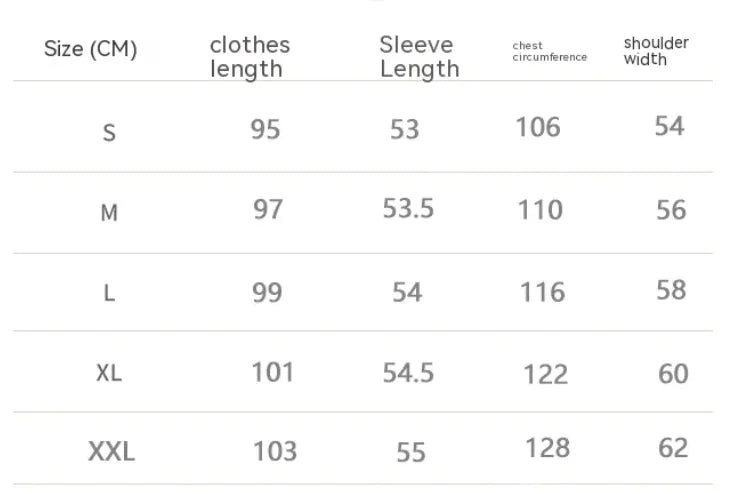Select the Sleeve Length header
The width and height of the screenshot is (747, 493).
coord(419,57)
